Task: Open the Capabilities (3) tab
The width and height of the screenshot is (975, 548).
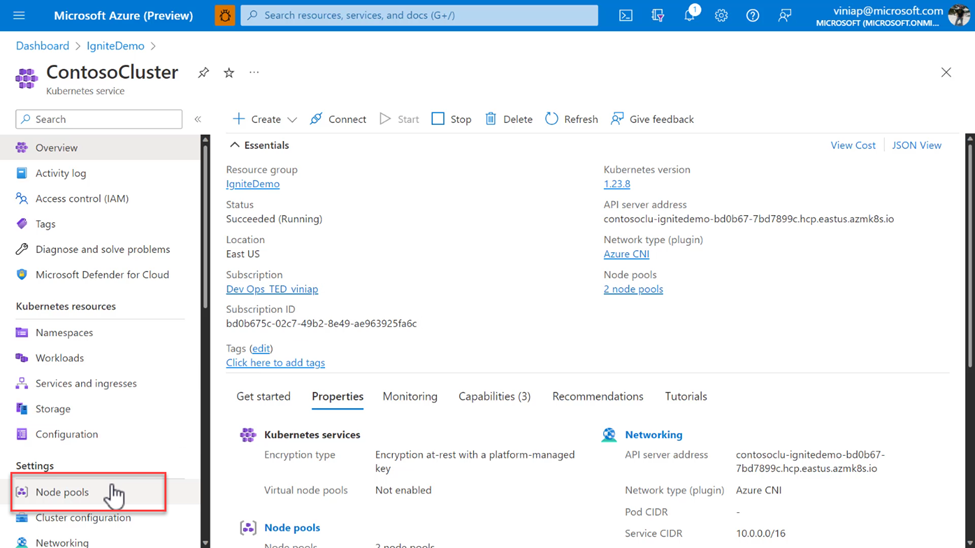Action: click(494, 396)
